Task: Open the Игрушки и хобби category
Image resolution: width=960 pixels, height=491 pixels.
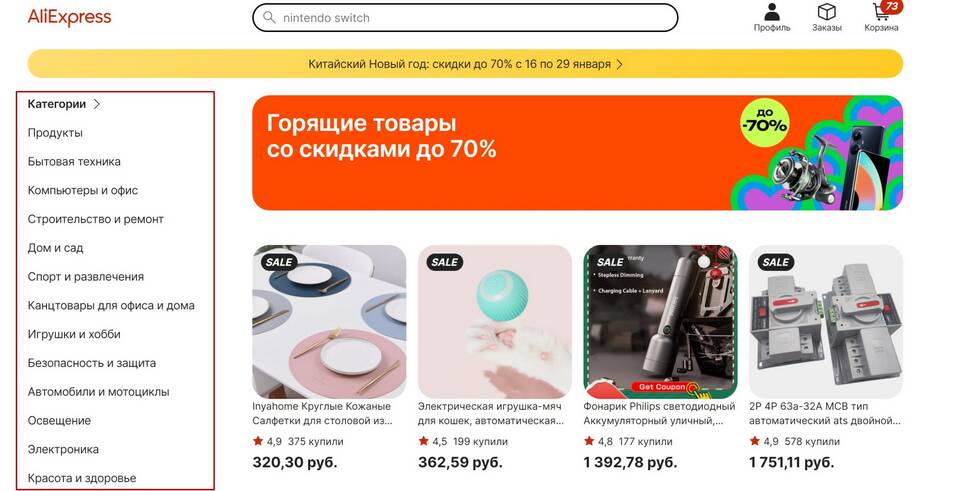Action: point(74,334)
